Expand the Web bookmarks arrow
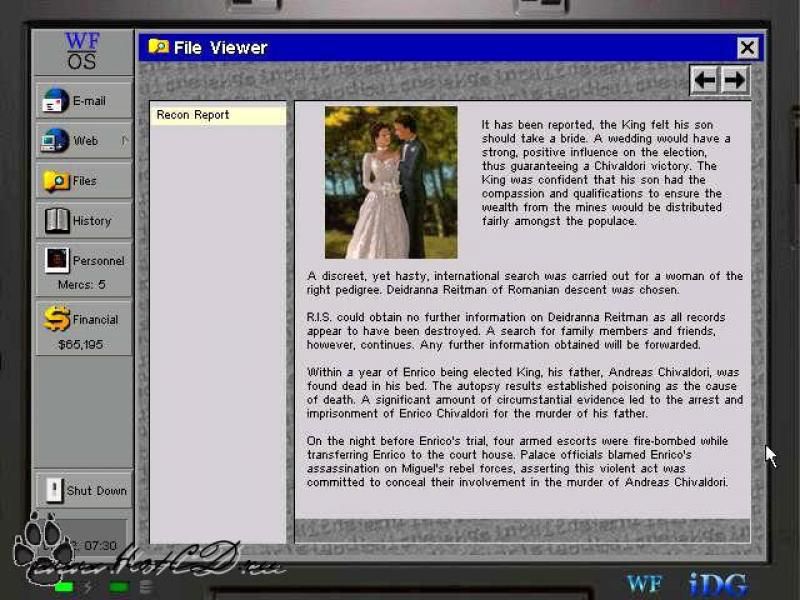 coord(125,141)
